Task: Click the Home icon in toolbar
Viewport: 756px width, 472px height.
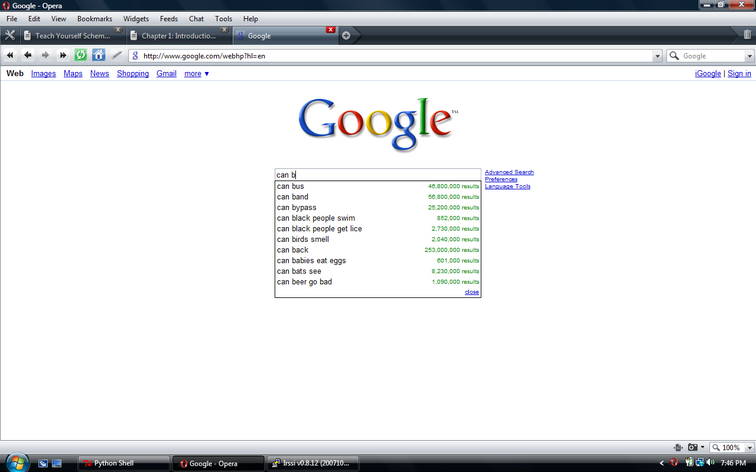Action: (98, 55)
